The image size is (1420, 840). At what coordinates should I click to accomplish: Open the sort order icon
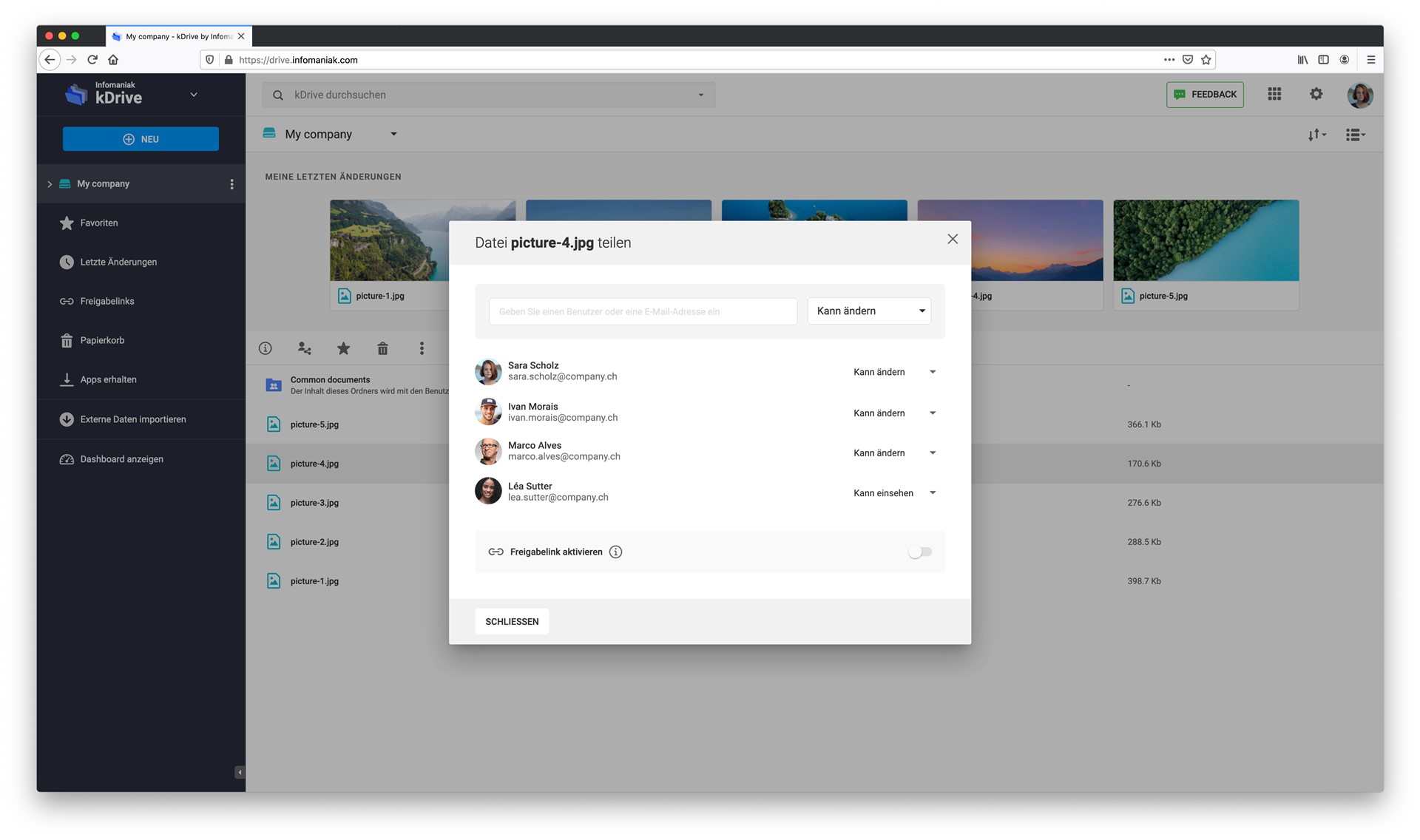(x=1316, y=135)
